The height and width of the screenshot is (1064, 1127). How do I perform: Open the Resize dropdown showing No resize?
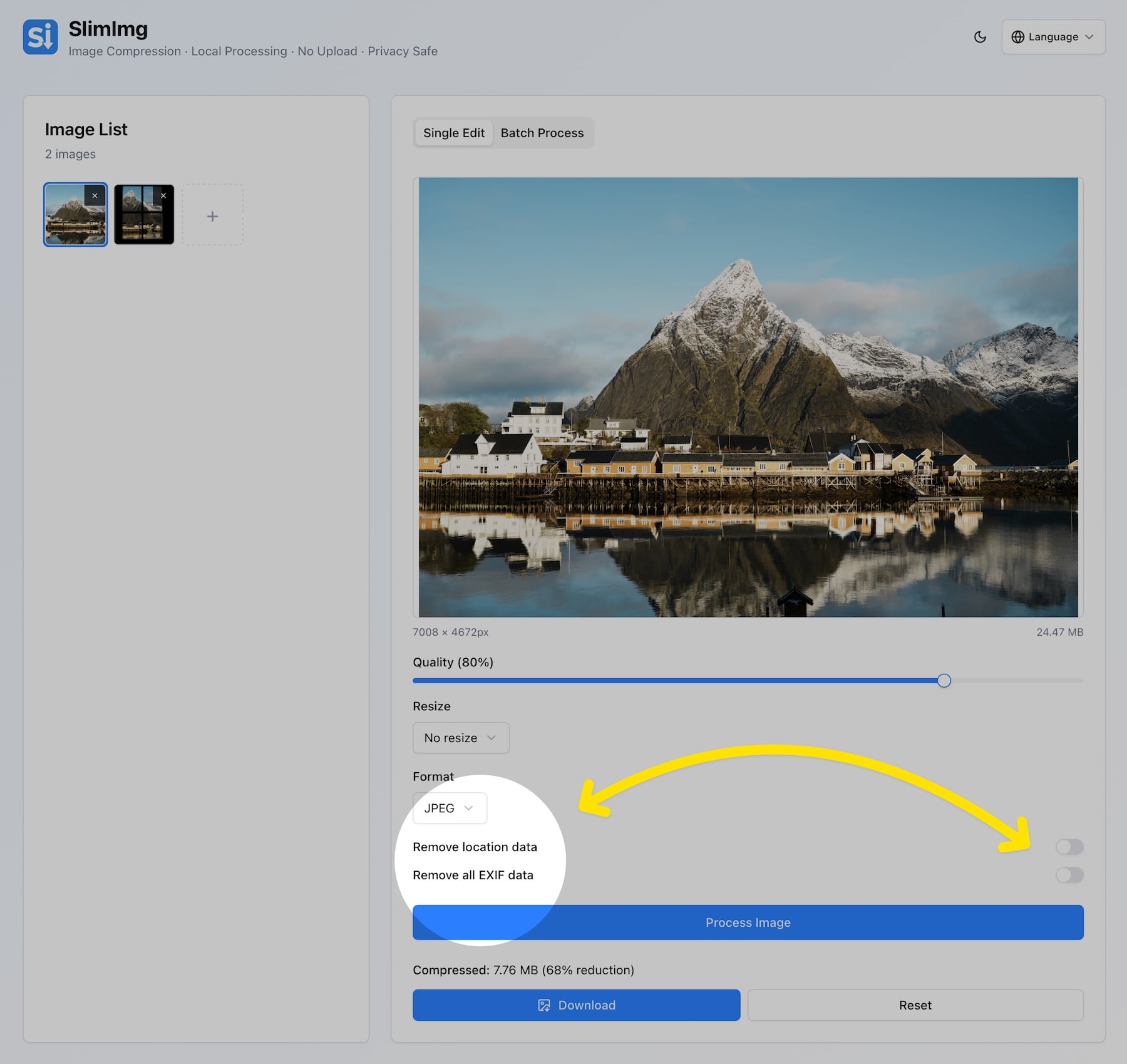(460, 738)
